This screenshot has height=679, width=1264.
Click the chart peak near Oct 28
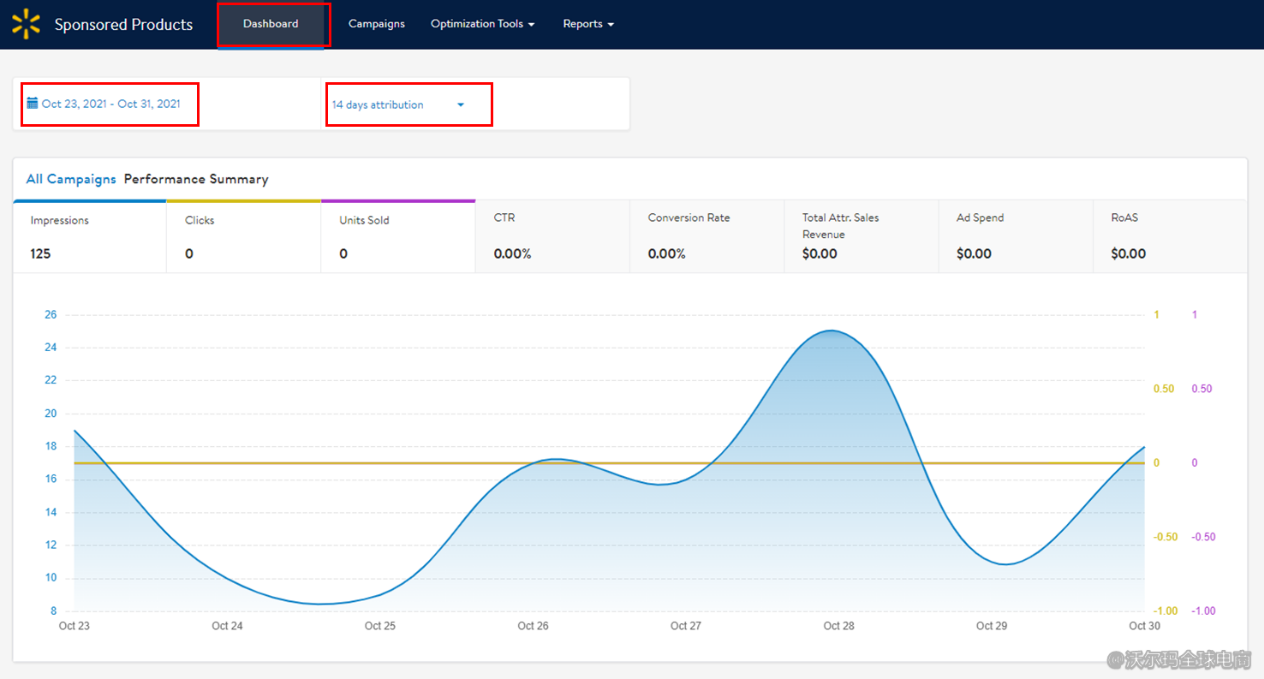[x=832, y=331]
